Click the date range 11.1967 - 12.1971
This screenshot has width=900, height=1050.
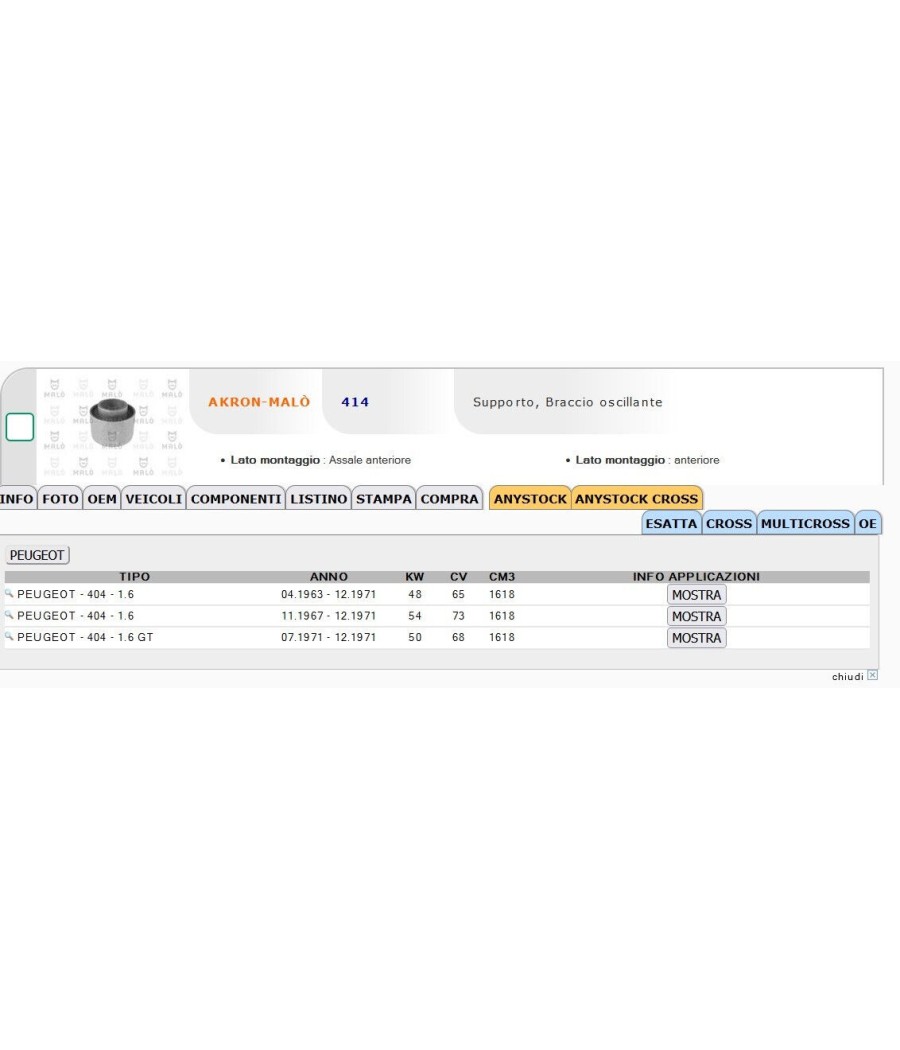click(329, 616)
